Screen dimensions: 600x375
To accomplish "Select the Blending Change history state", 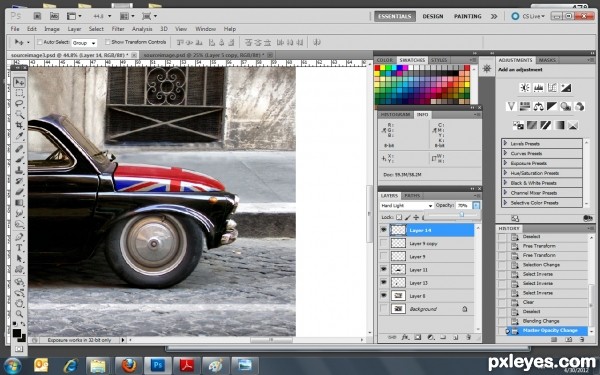I will click(x=541, y=321).
